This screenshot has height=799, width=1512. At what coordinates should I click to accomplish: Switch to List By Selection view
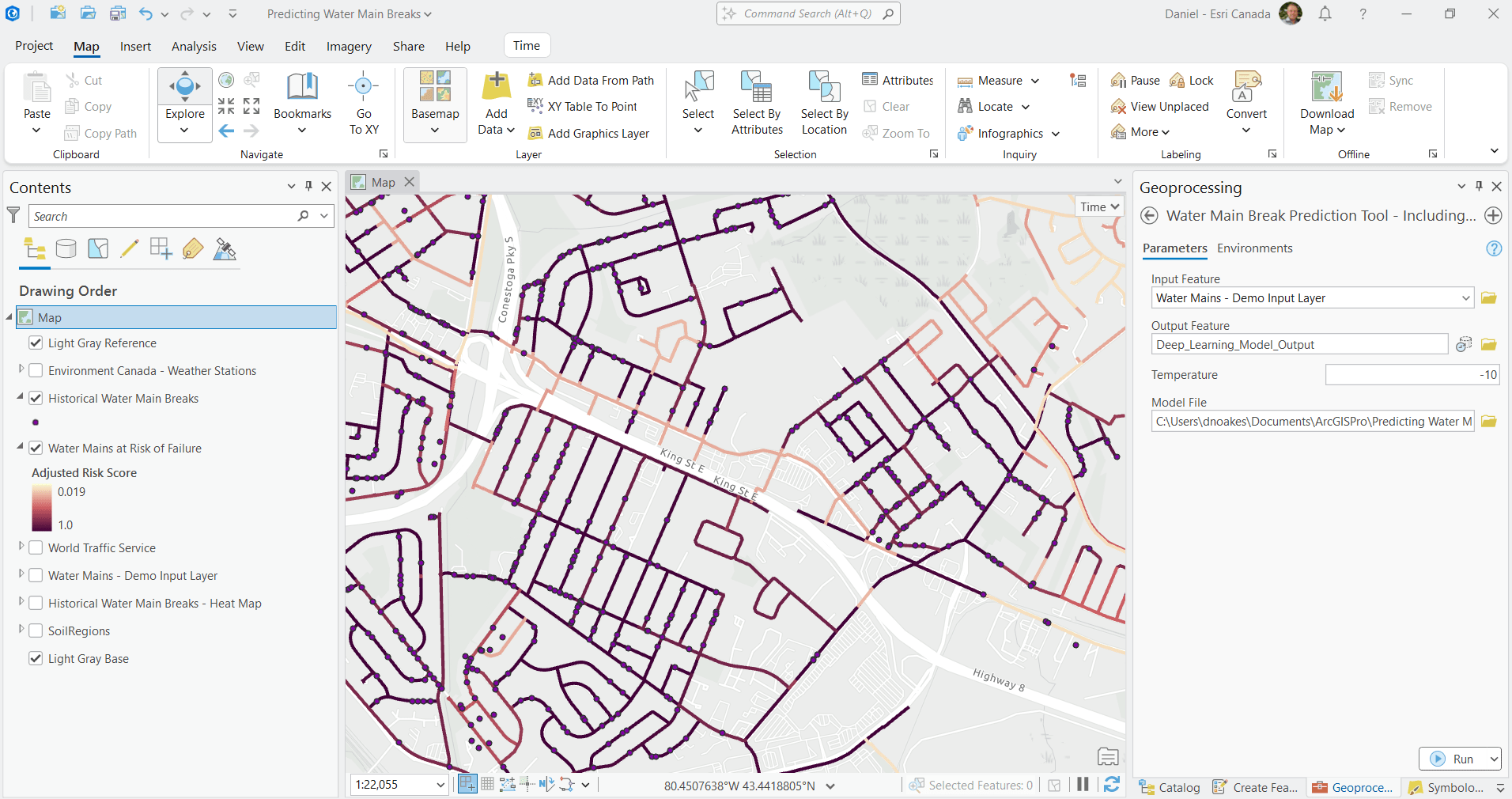tap(98, 249)
